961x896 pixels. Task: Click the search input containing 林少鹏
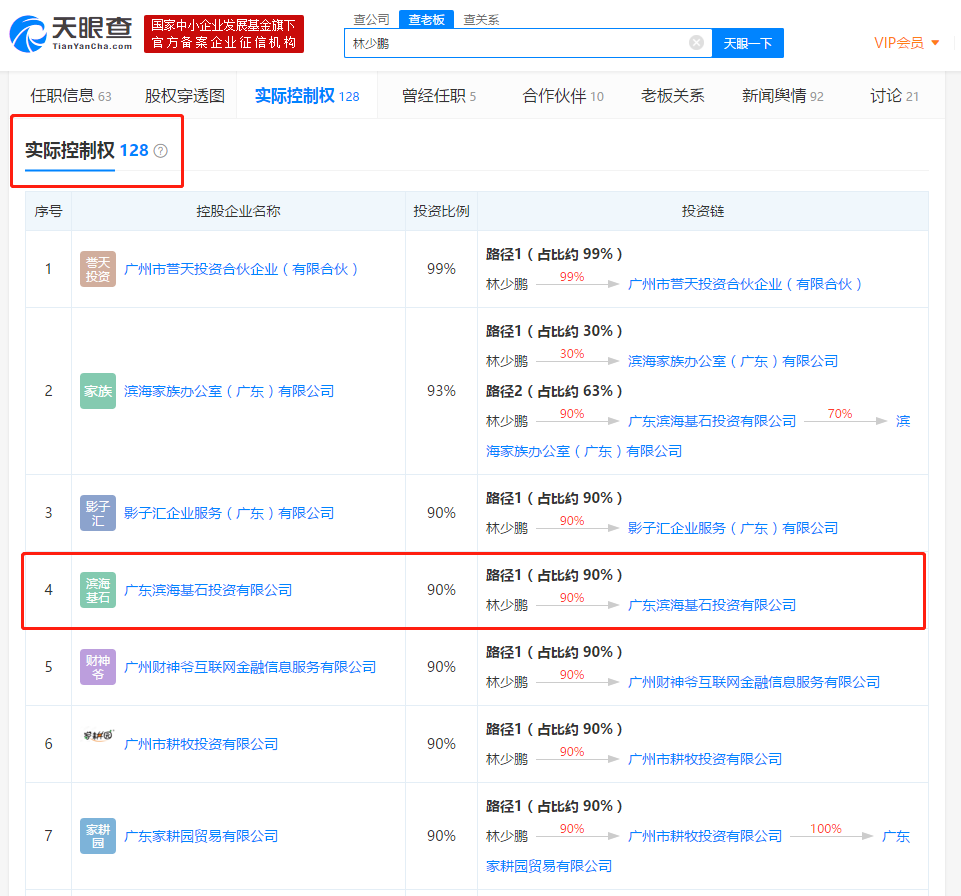pyautogui.click(x=515, y=43)
